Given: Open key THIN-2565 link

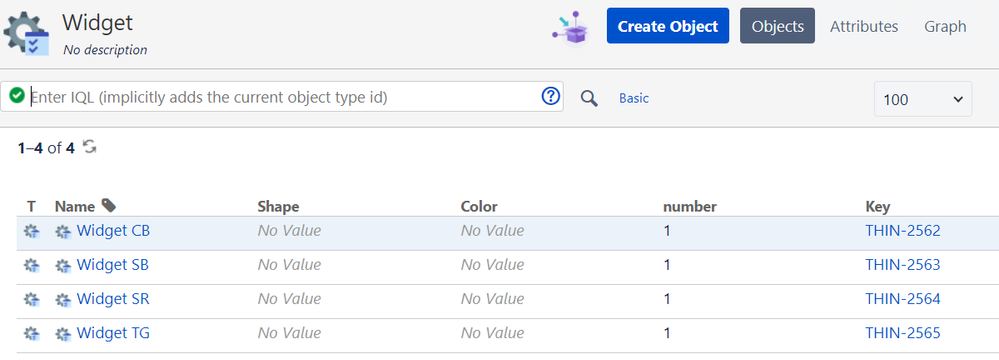Looking at the screenshot, I should tap(903, 333).
